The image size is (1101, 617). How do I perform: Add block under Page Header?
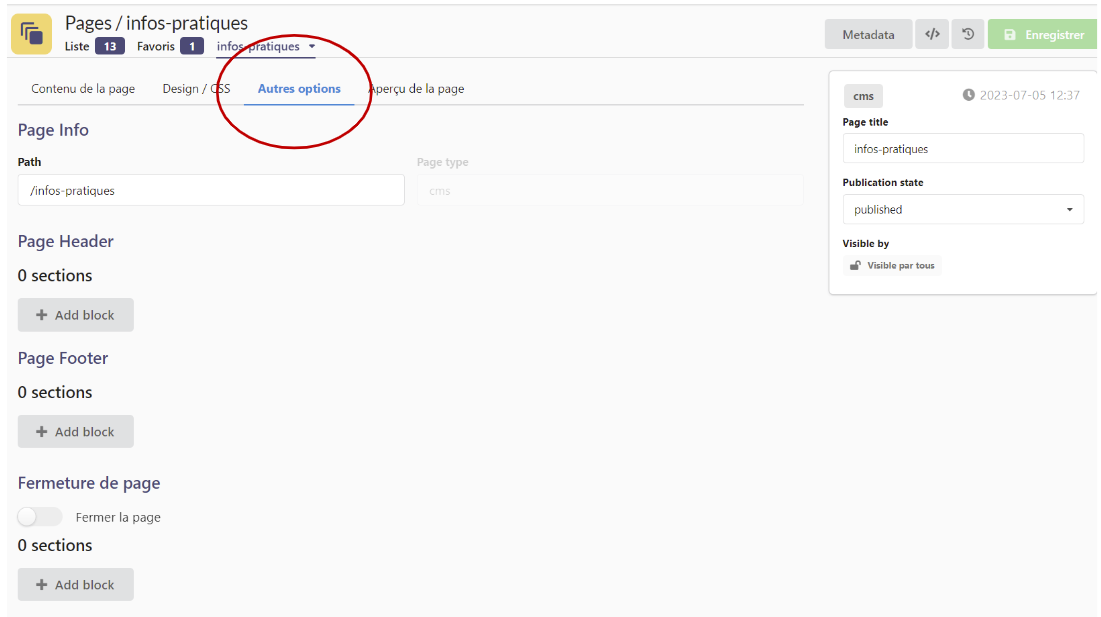point(76,315)
